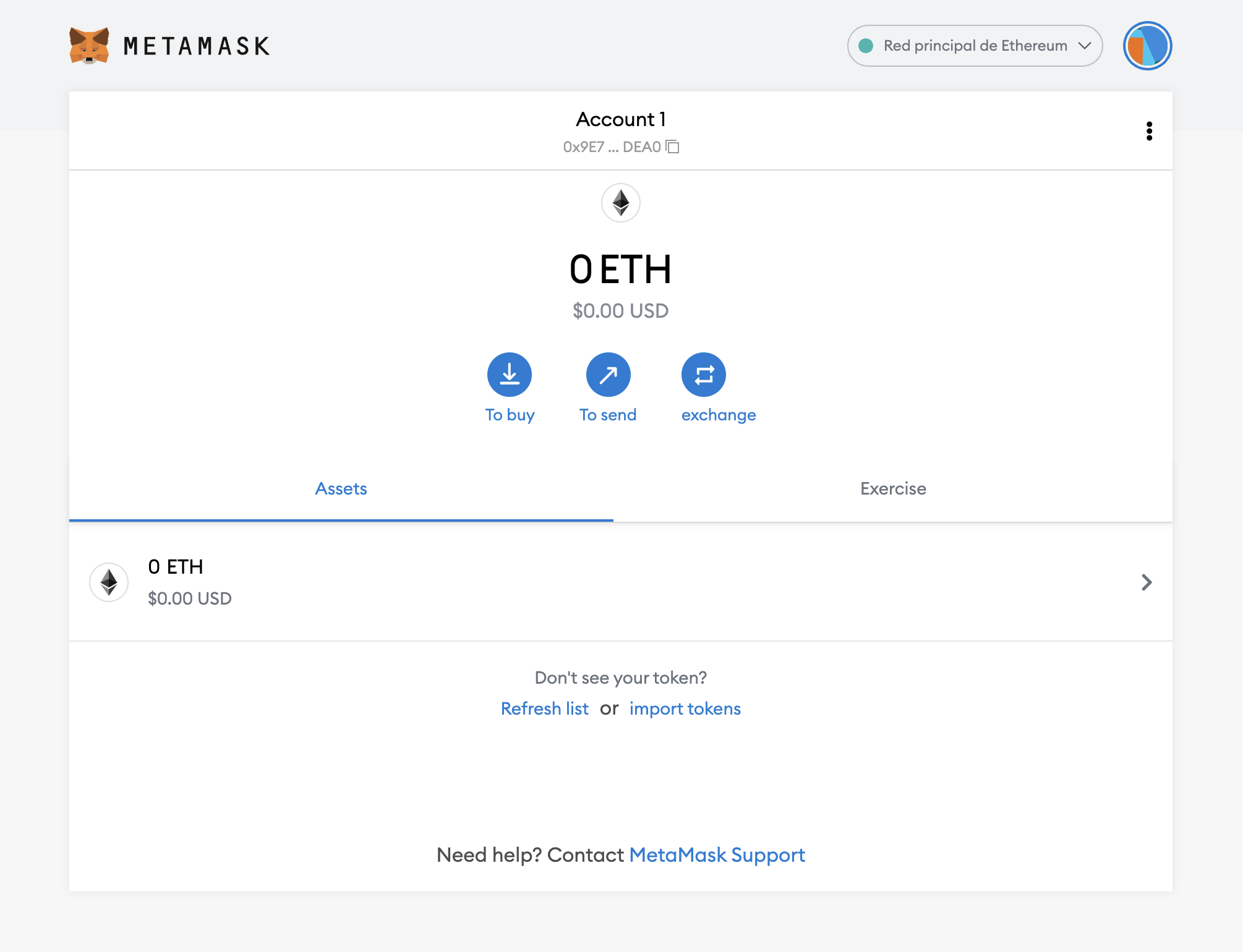
Task: Open the account avatar menu
Action: [x=1147, y=46]
